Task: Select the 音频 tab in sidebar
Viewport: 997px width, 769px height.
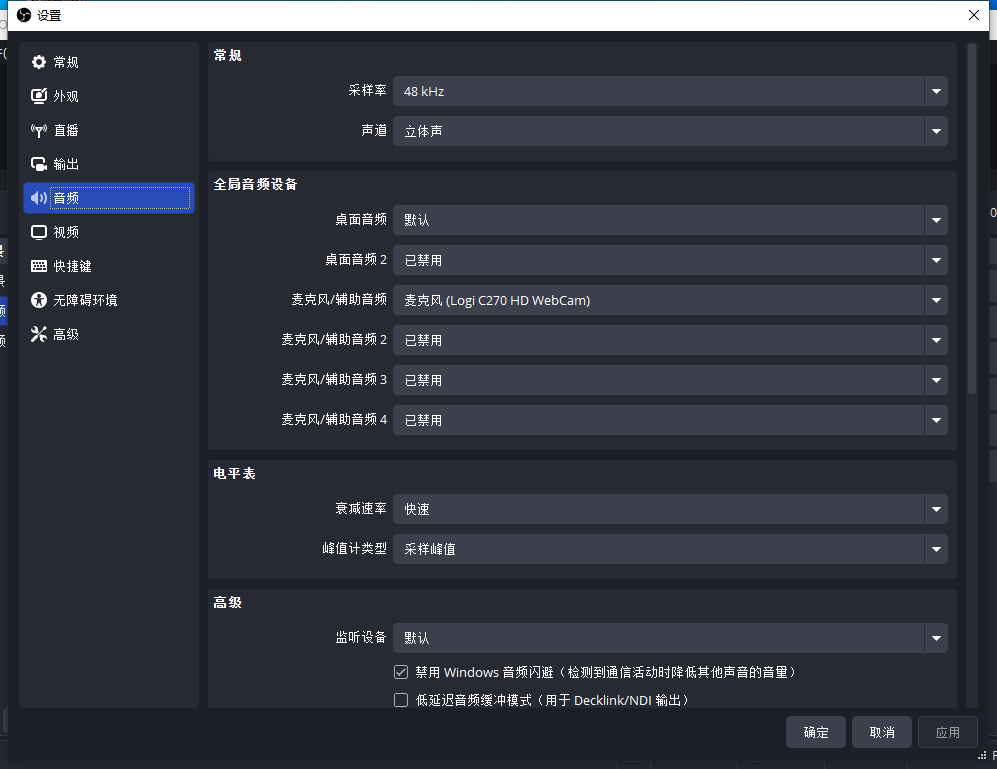Action: 108,198
